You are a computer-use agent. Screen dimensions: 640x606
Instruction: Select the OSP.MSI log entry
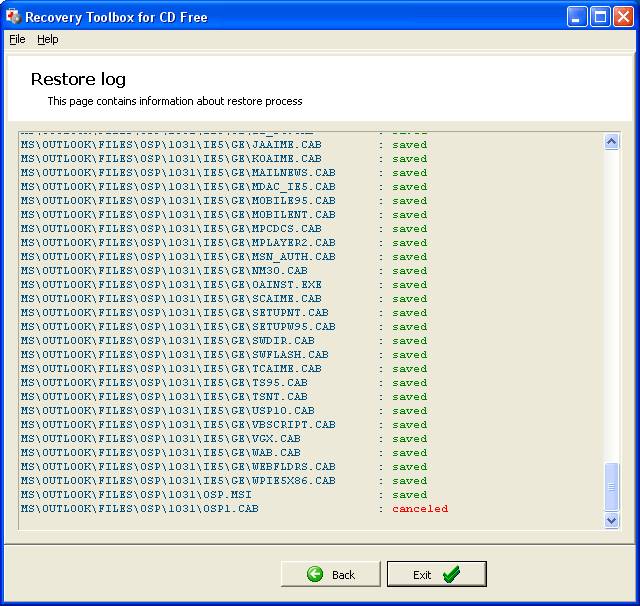click(136, 495)
